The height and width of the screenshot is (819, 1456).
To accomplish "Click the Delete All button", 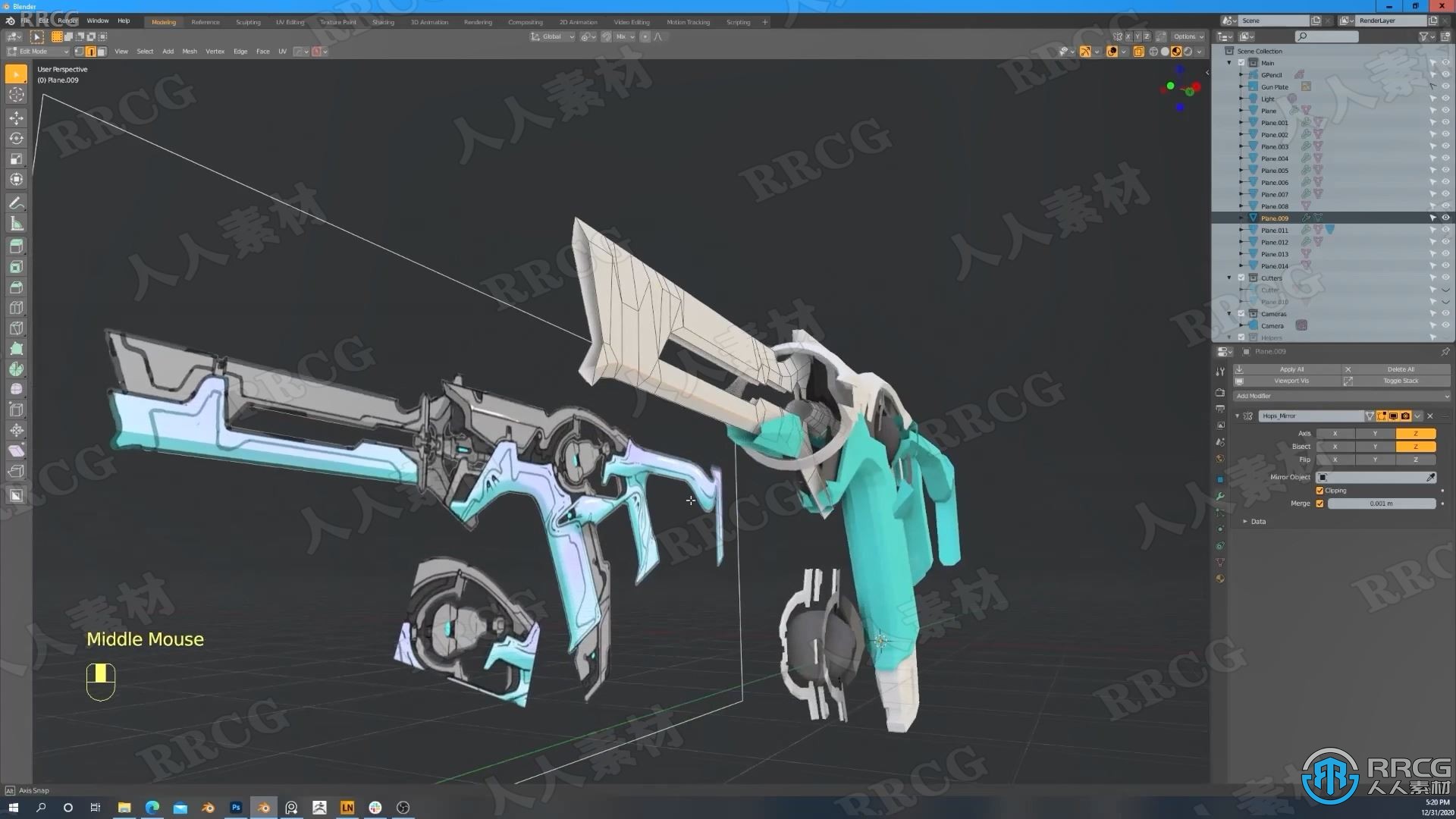I will 1400,369.
